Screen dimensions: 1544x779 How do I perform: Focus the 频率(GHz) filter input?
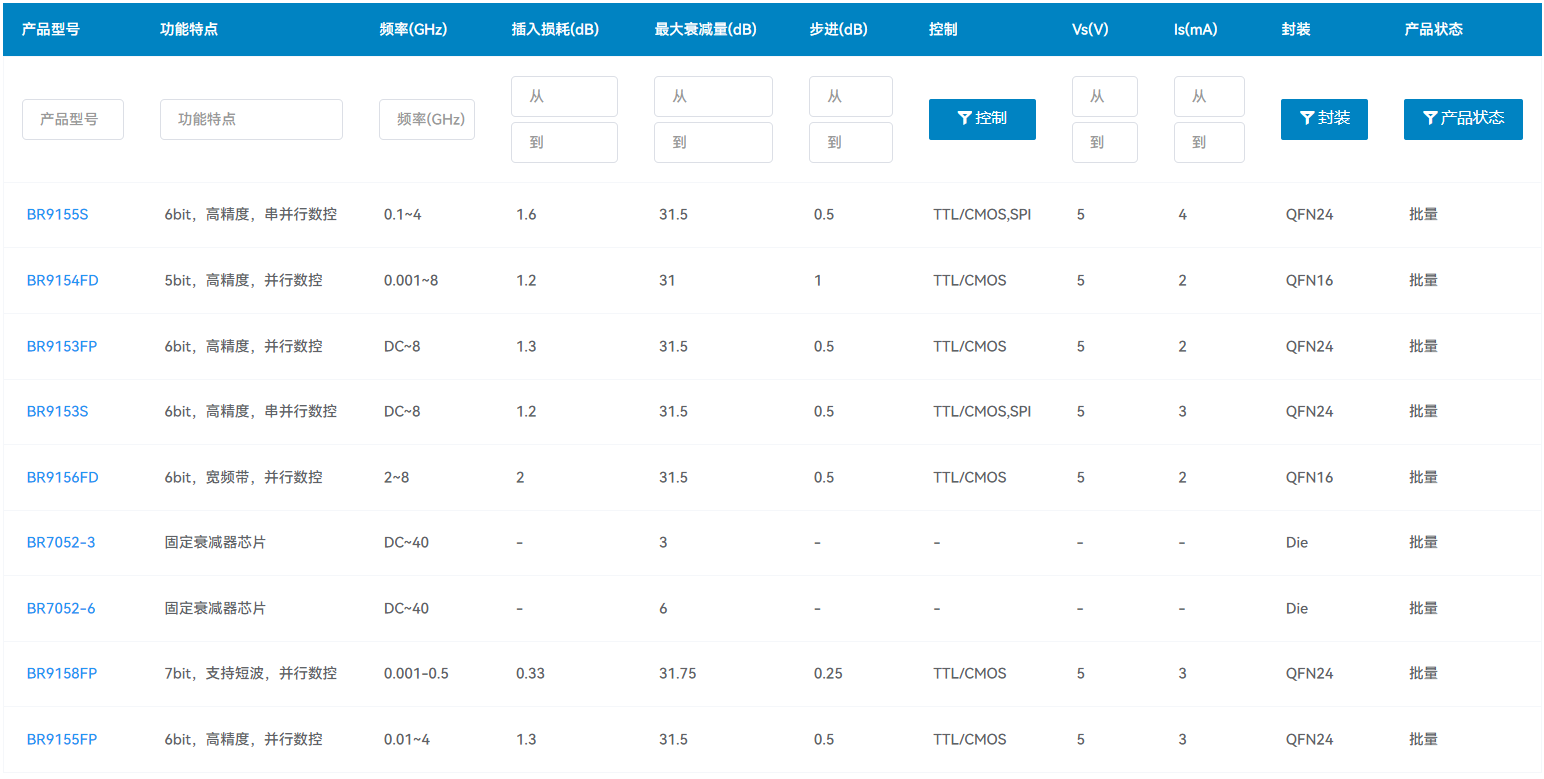(427, 119)
